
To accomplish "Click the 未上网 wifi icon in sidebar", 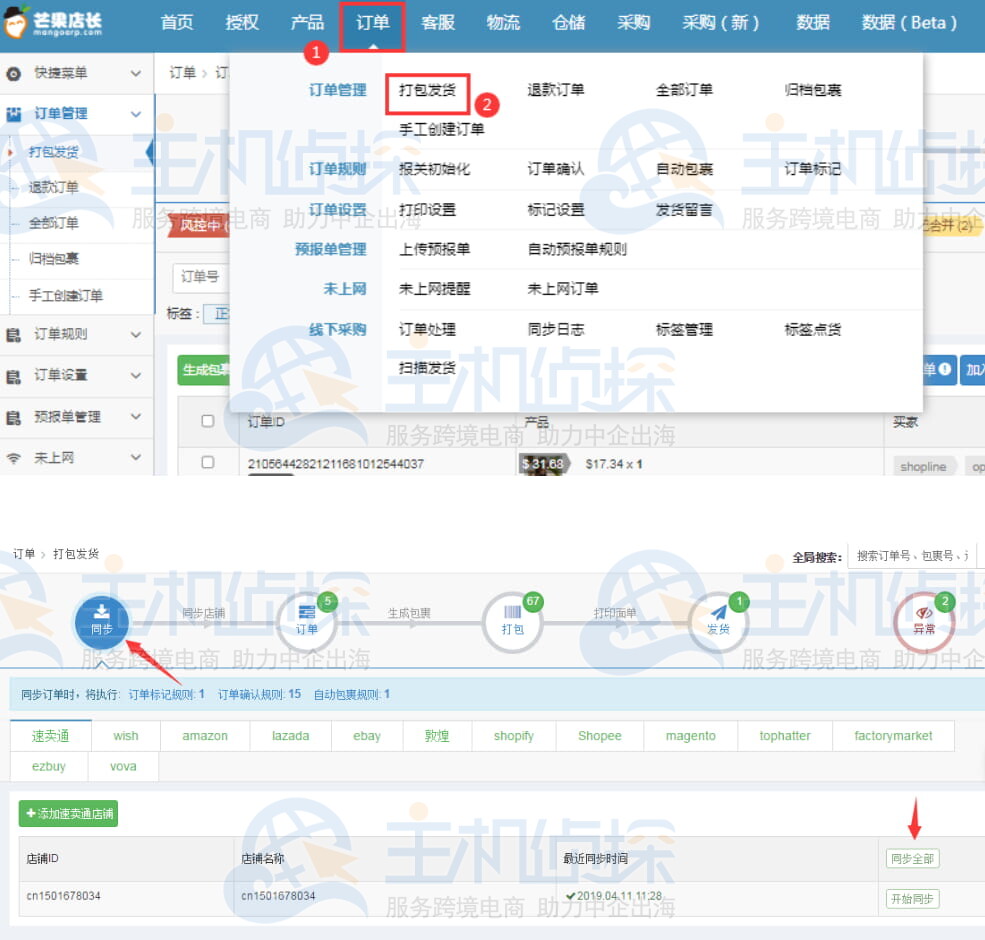I will tap(14, 458).
